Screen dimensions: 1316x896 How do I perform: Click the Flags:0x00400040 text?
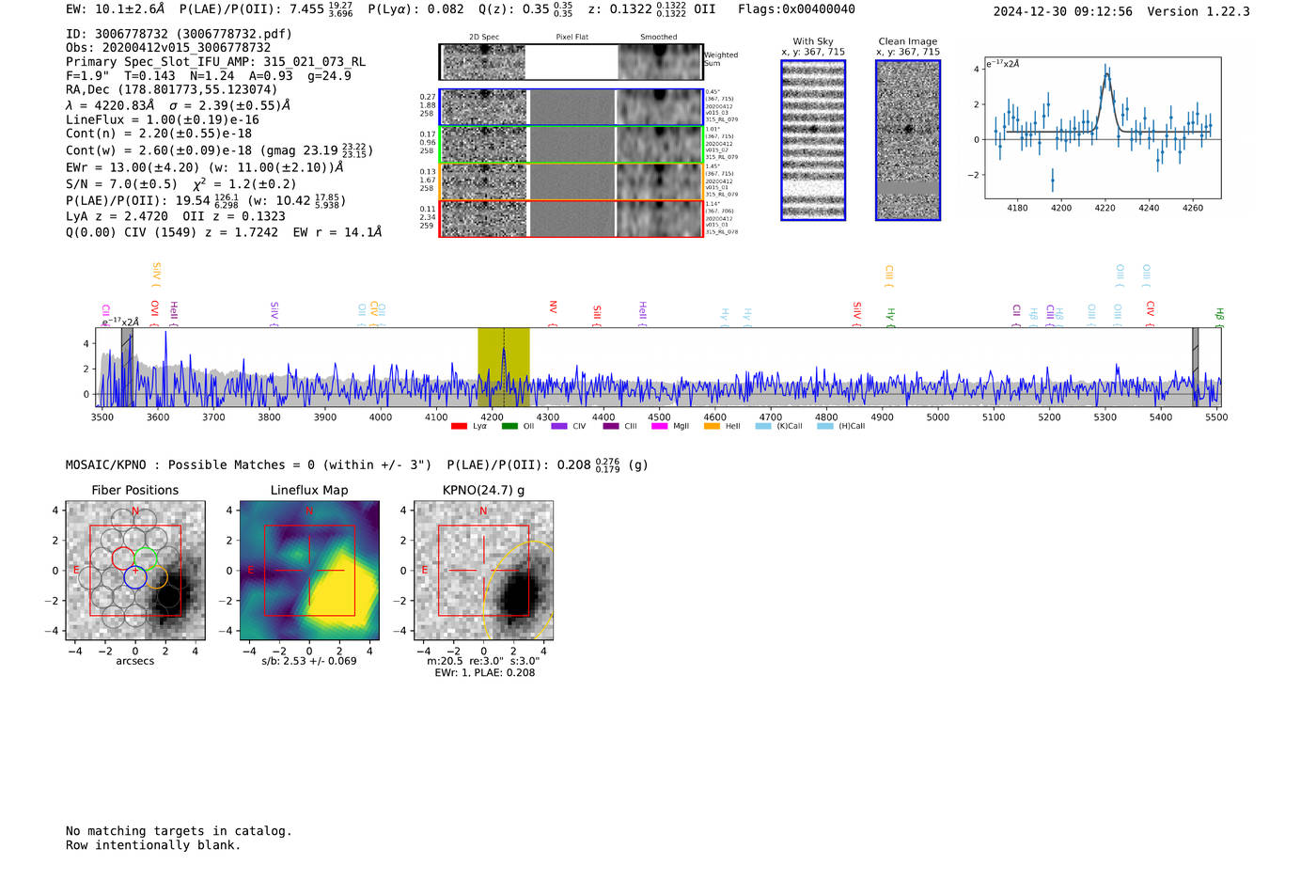click(x=796, y=9)
